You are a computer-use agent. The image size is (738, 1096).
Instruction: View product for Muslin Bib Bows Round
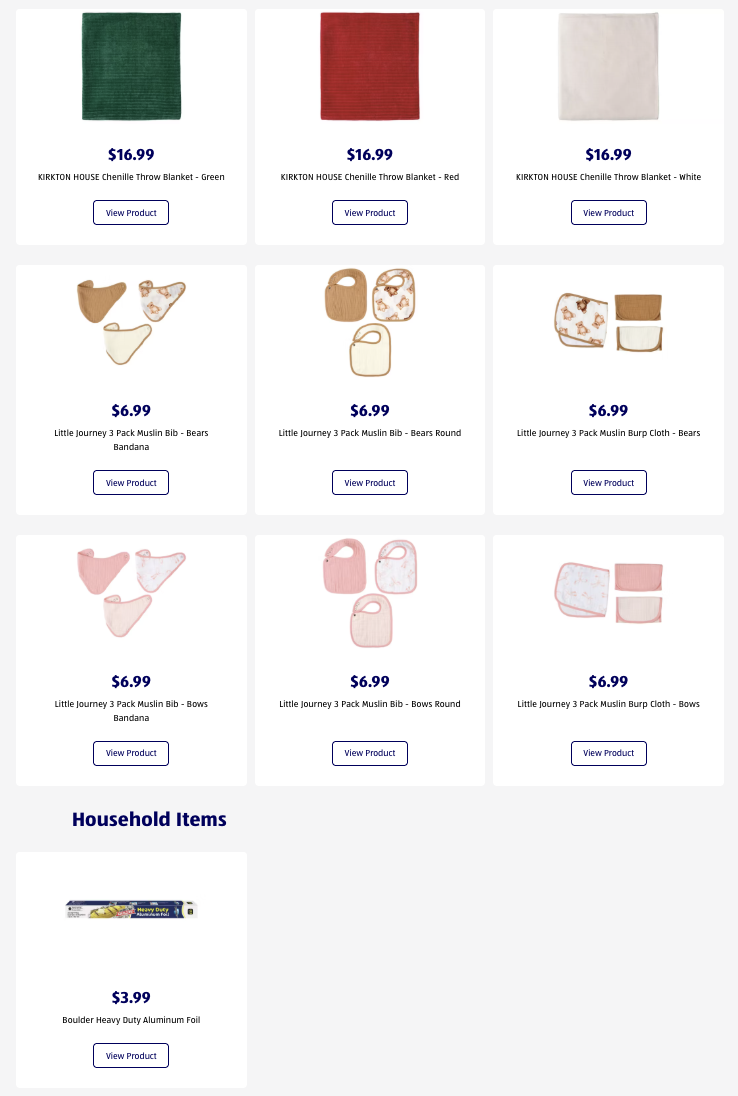[370, 753]
